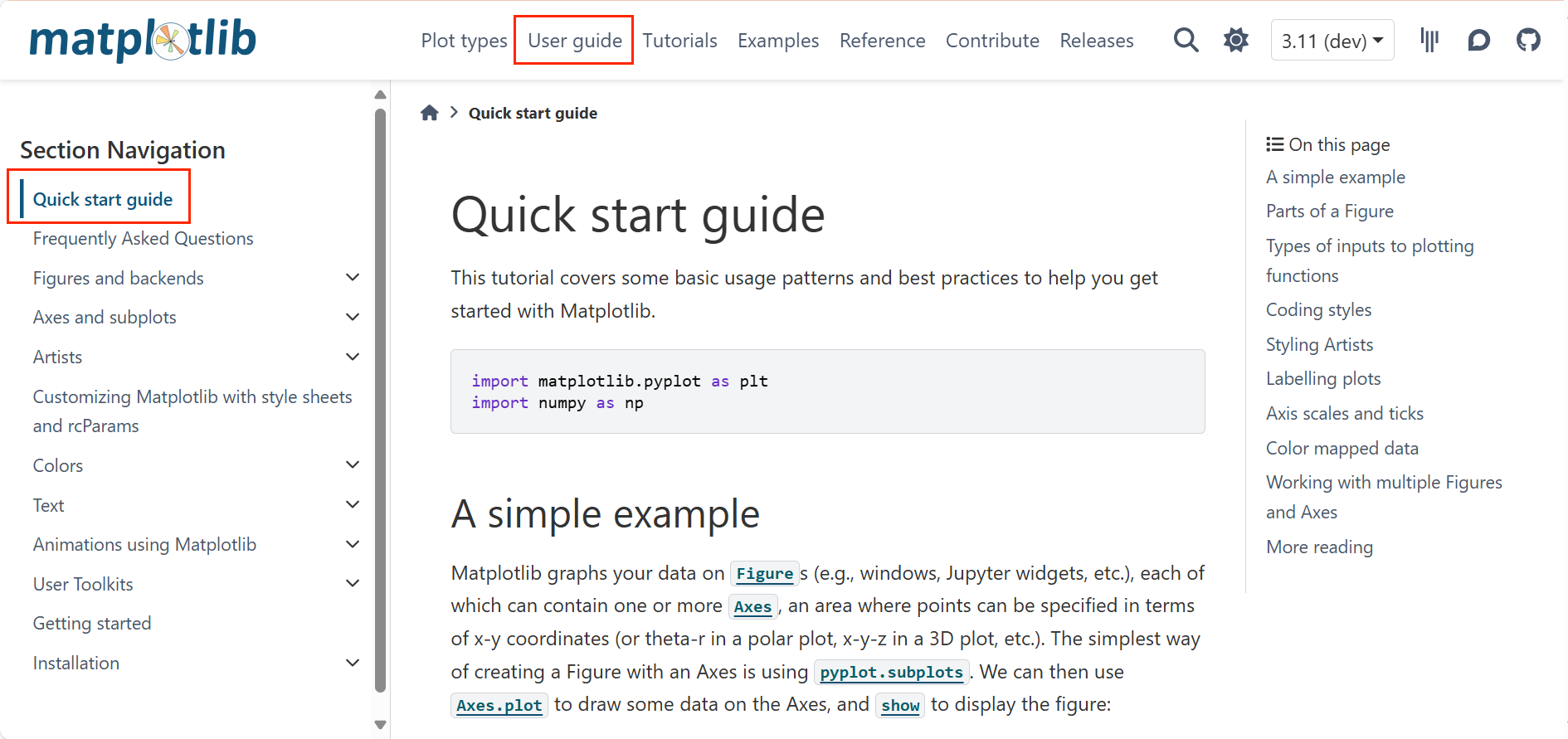Screen dimensions: 1568x739
Task: Click the Figure code link
Action: pos(764,573)
